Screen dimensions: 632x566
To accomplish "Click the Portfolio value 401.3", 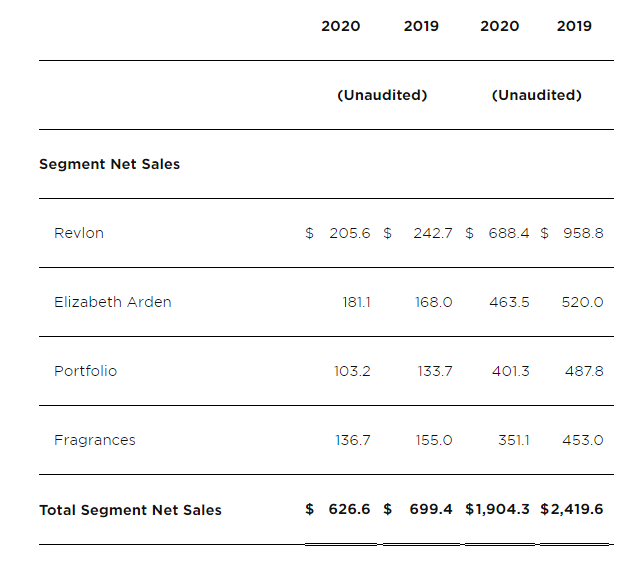I will click(x=511, y=371).
